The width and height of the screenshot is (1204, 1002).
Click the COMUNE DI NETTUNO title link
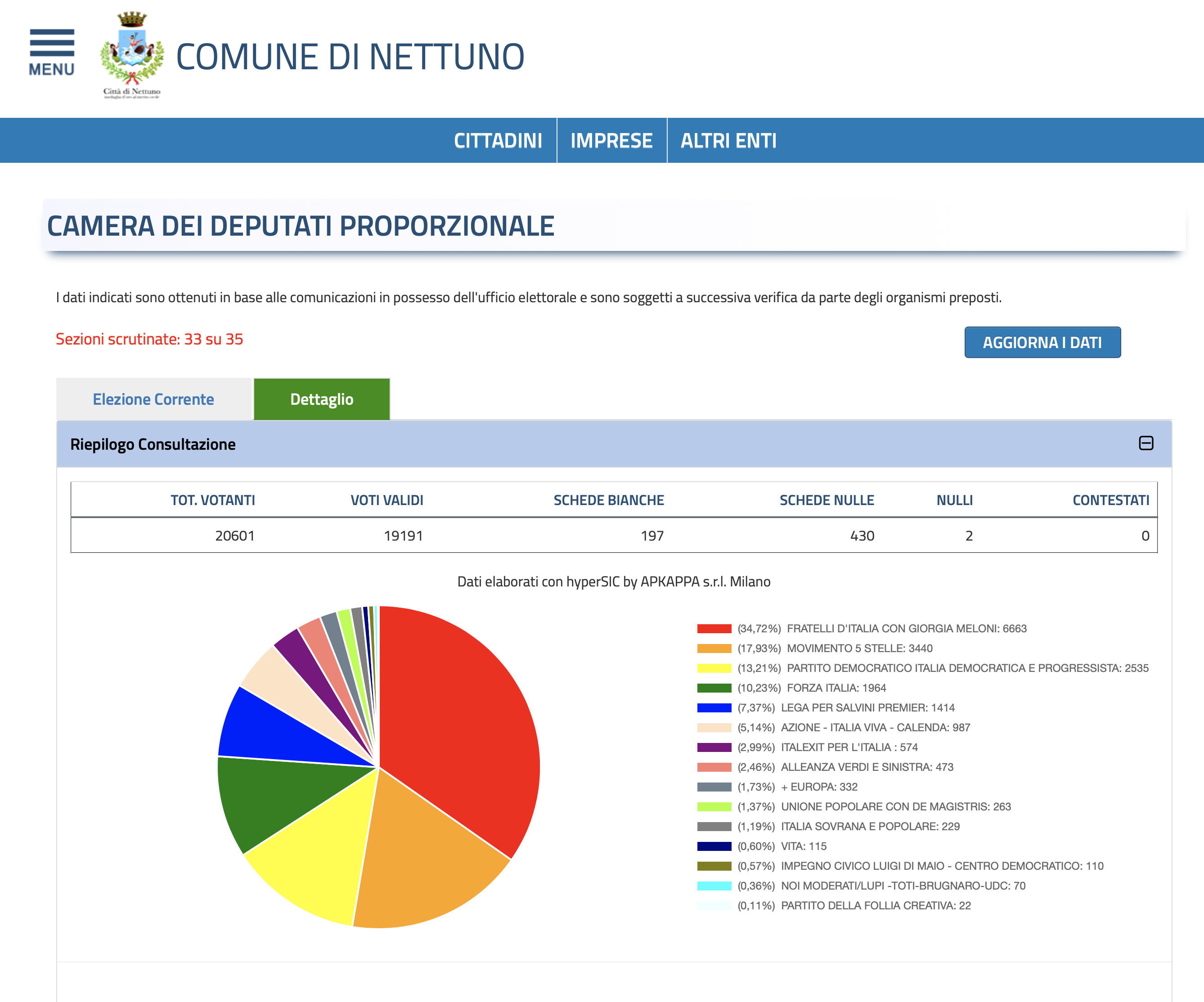point(350,57)
